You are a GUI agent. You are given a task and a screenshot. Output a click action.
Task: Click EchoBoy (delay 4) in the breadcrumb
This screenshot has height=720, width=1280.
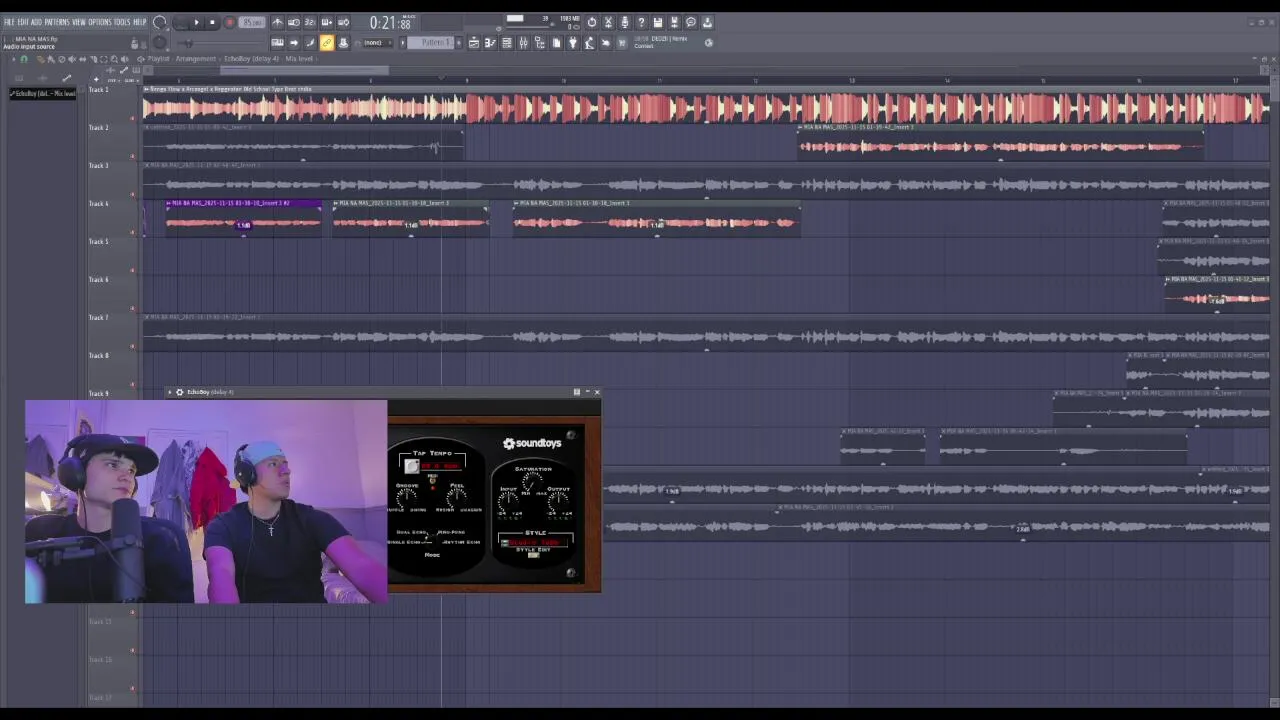251,59
